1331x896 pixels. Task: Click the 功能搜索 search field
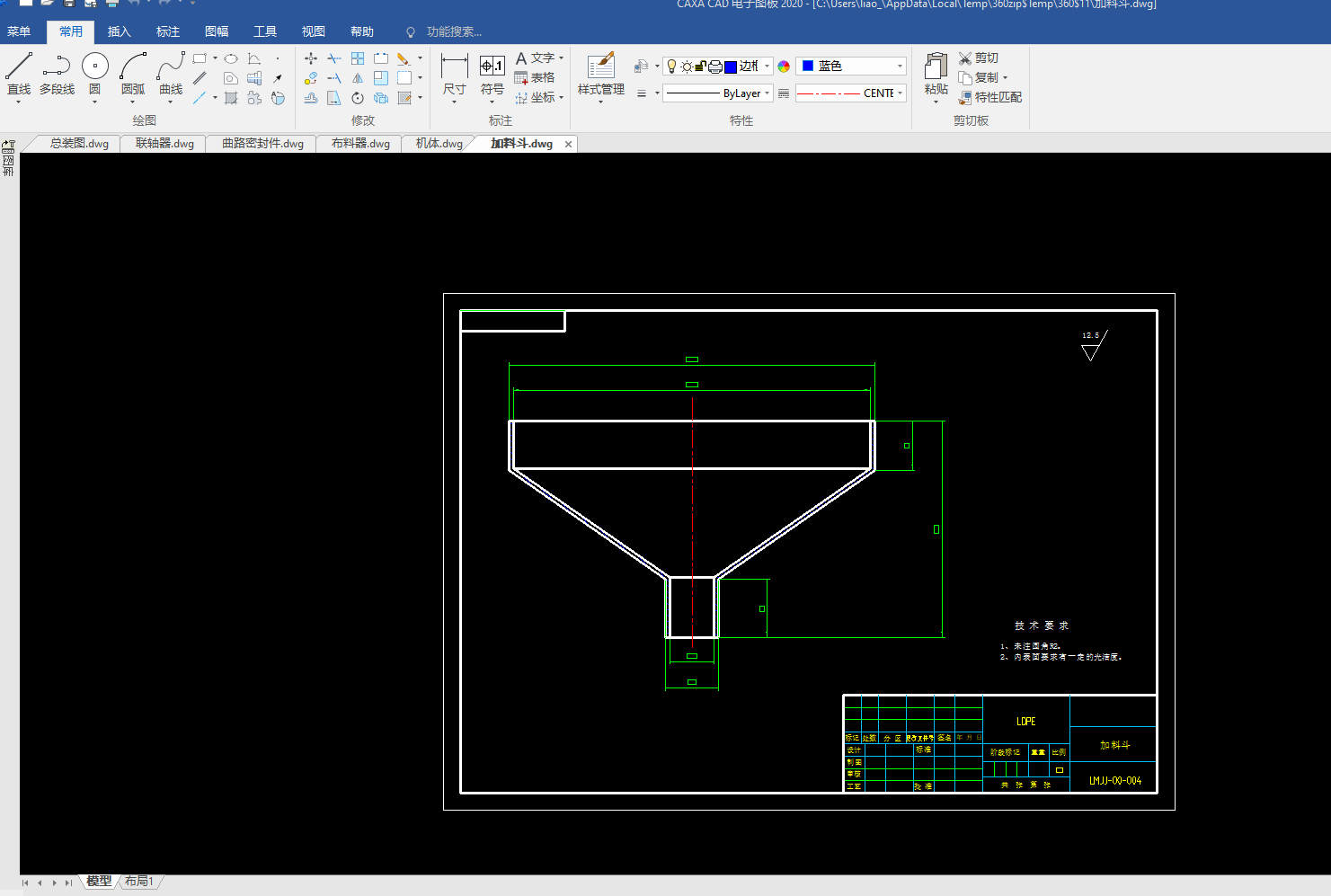pos(454,31)
